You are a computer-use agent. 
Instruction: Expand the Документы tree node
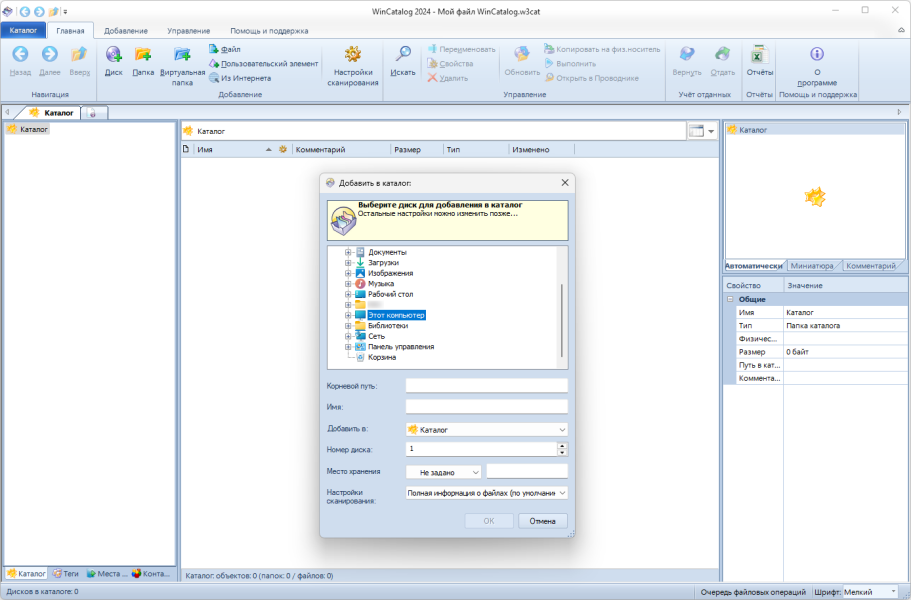[x=348, y=252]
